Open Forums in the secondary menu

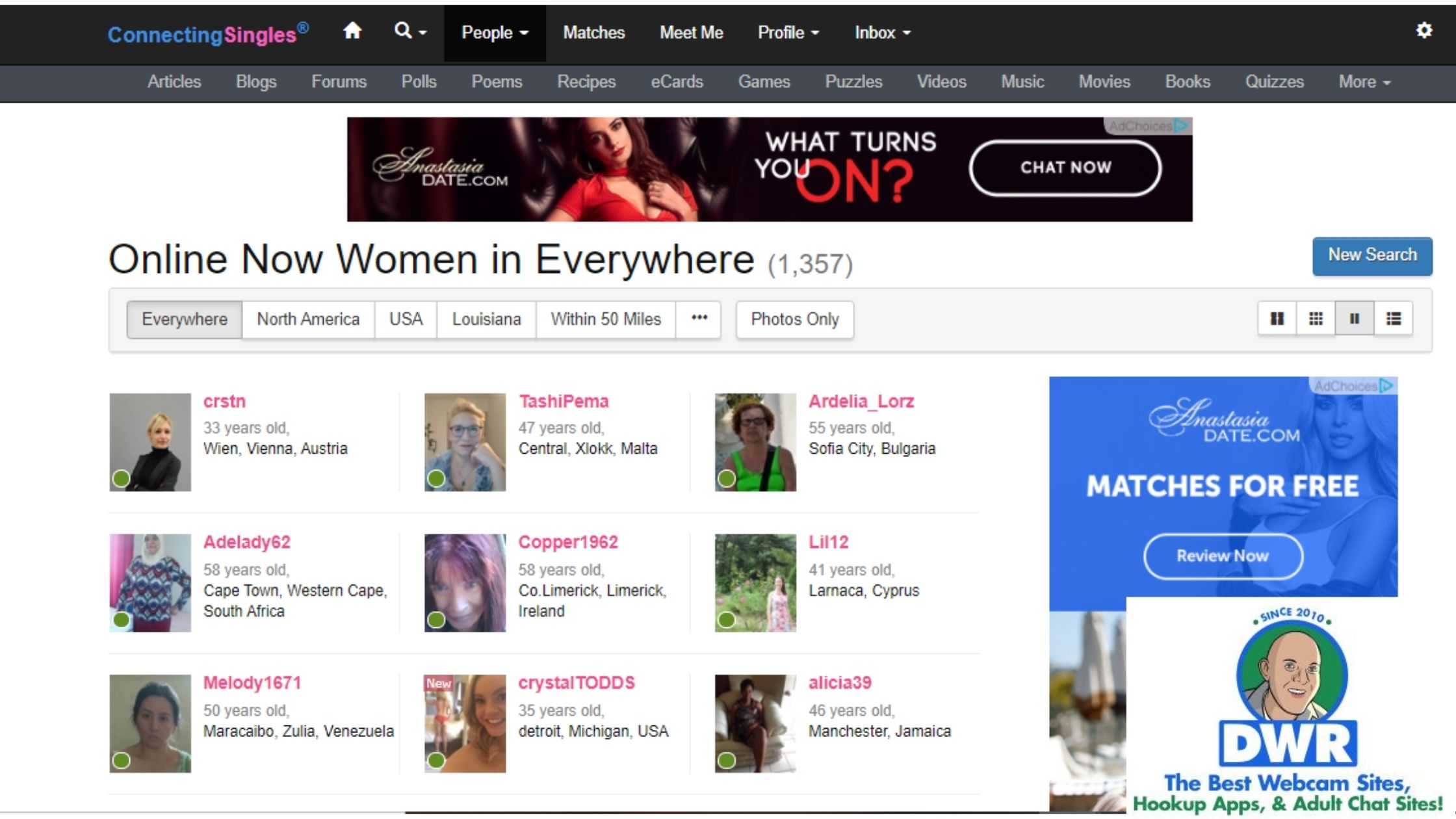coord(339,82)
